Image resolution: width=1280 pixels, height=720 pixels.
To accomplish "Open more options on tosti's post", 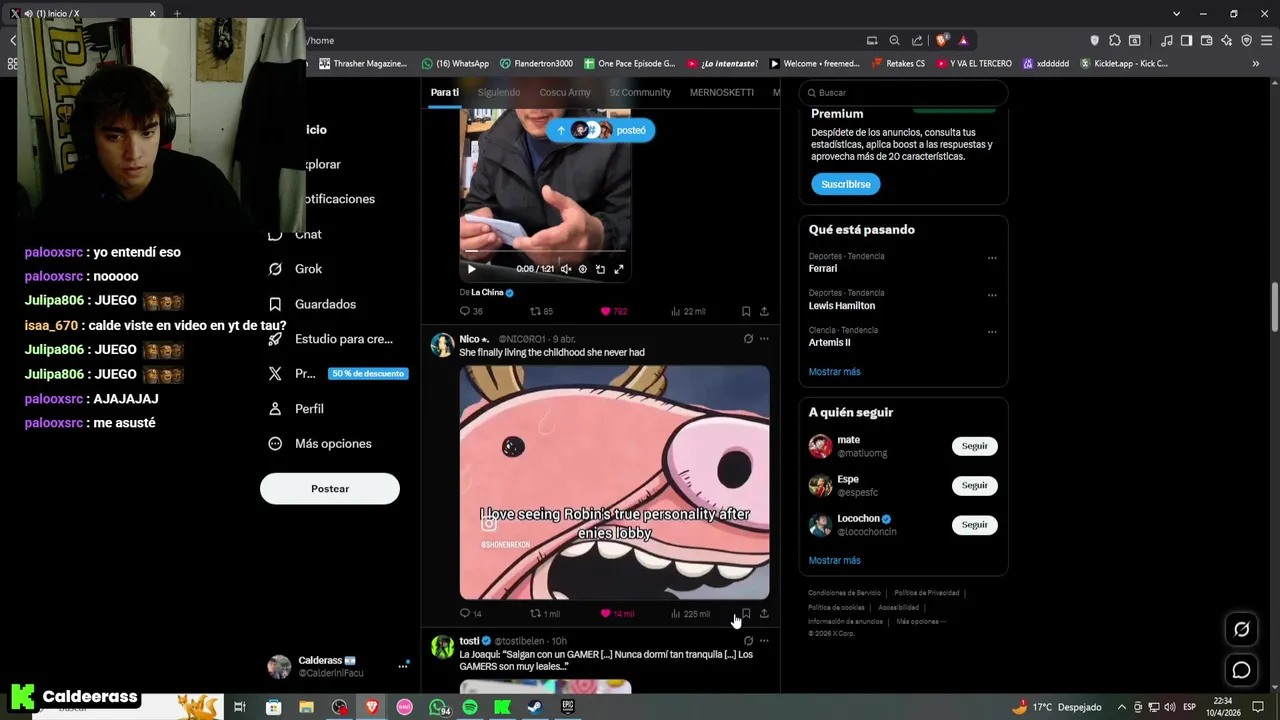I will [x=764, y=641].
